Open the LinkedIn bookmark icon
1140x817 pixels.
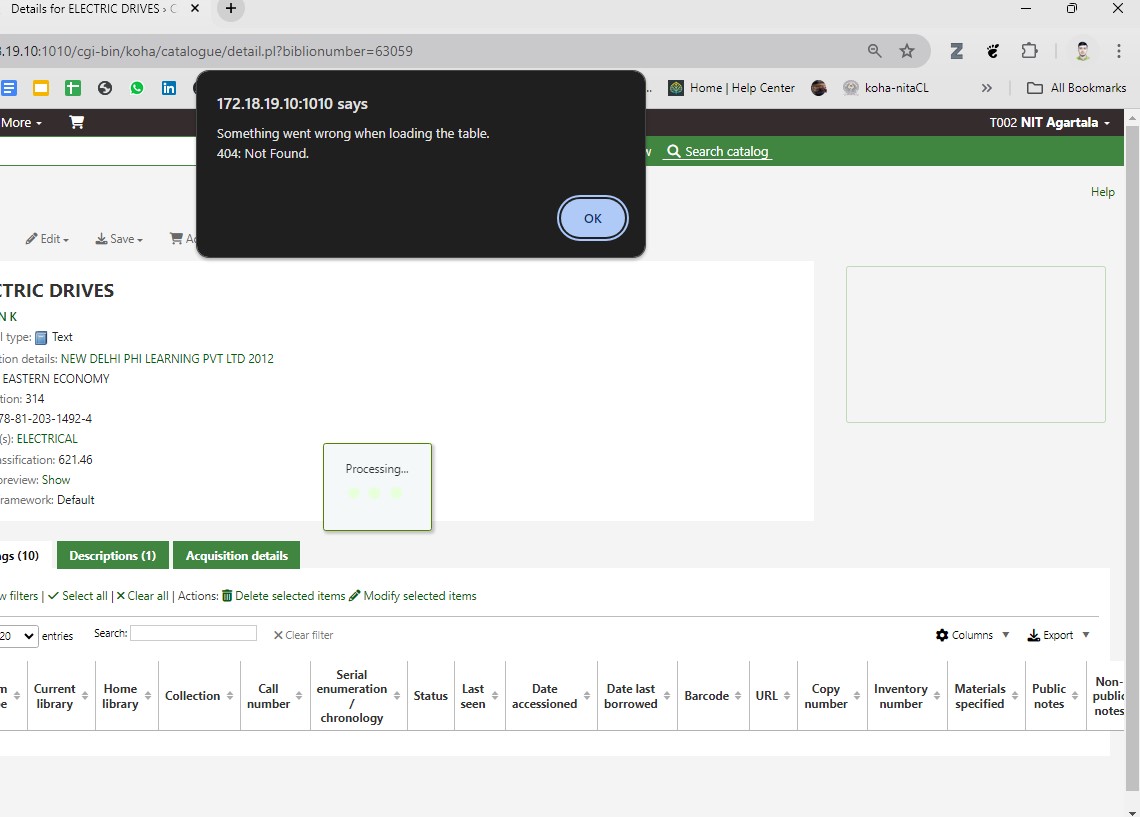[x=169, y=88]
